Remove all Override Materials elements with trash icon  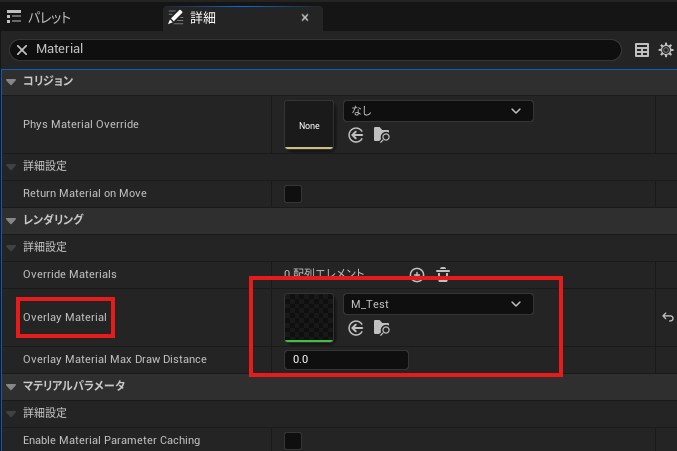point(443,273)
